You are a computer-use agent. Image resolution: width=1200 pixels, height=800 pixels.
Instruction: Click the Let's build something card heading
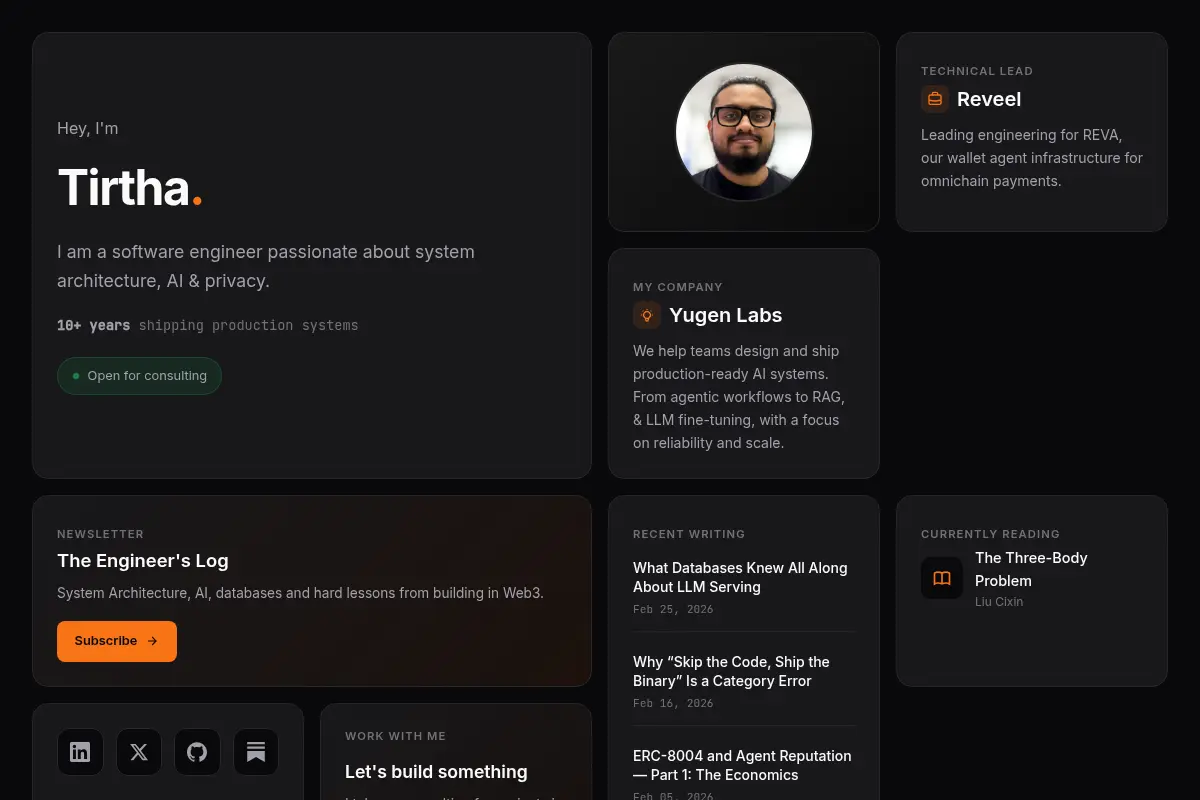pos(436,772)
